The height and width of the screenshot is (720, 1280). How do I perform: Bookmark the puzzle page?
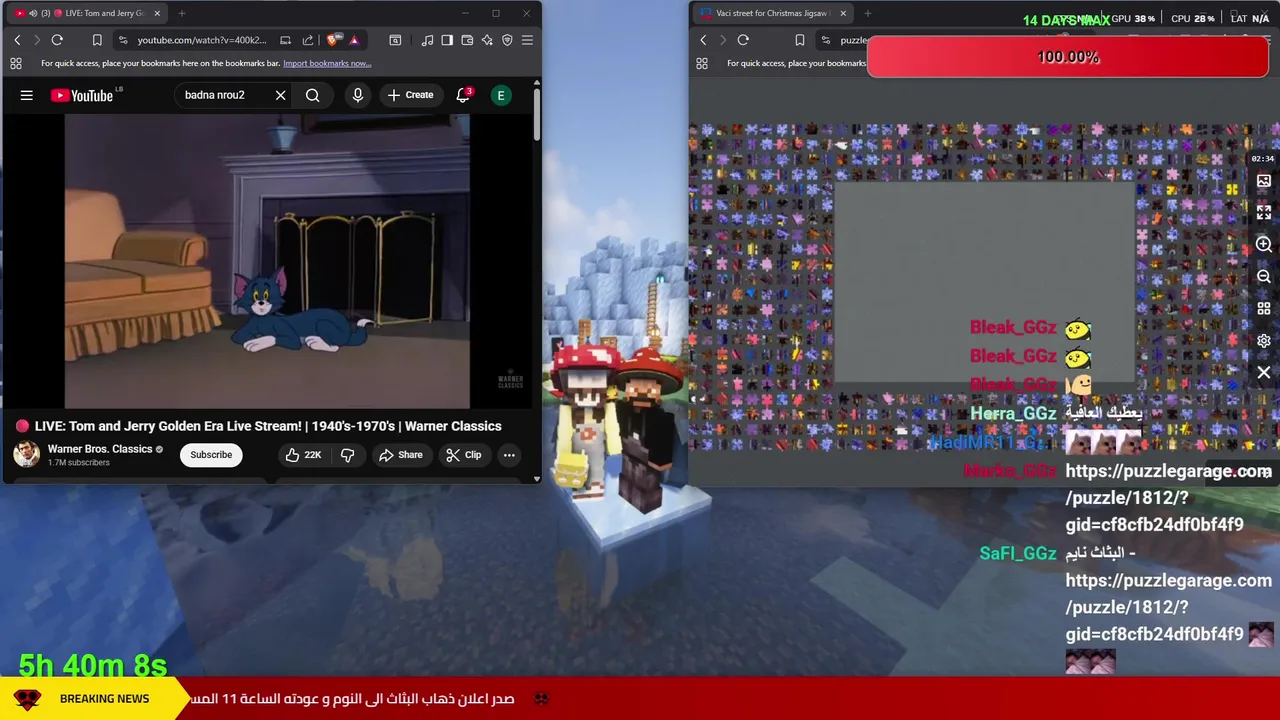800,40
